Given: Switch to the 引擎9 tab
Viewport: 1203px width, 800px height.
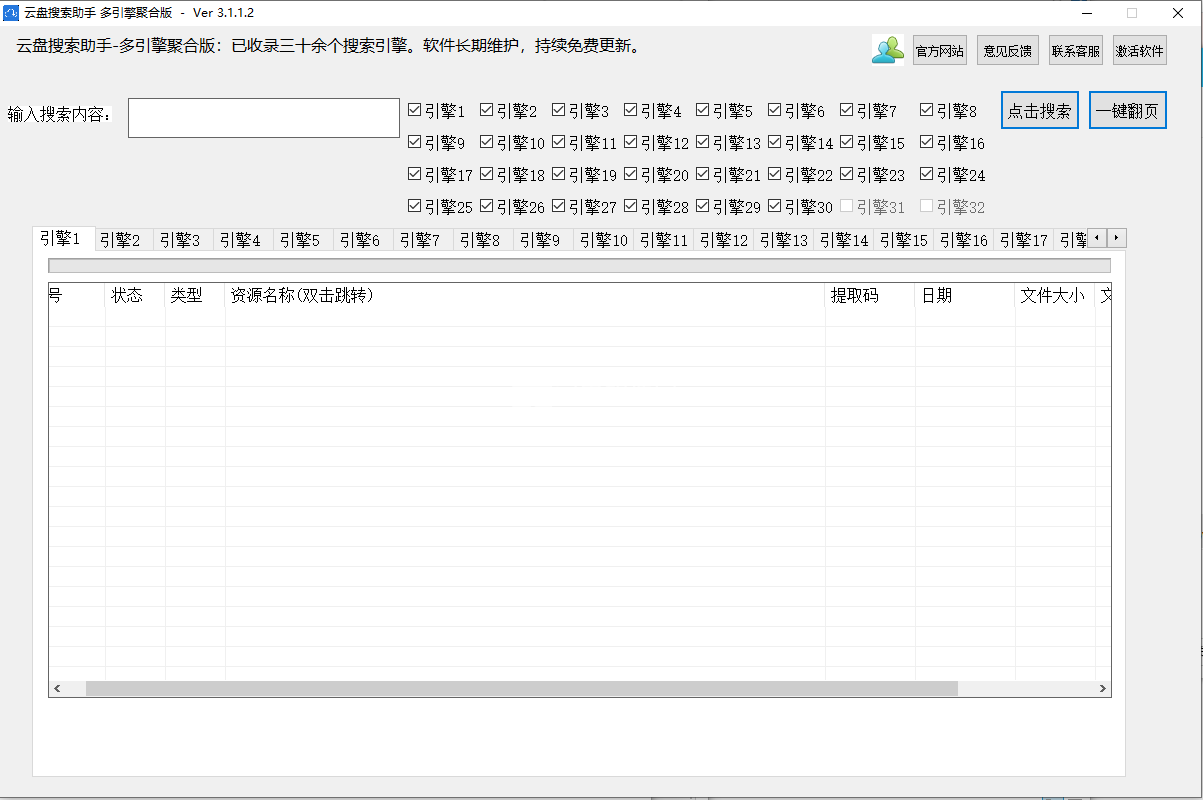Looking at the screenshot, I should tap(544, 240).
